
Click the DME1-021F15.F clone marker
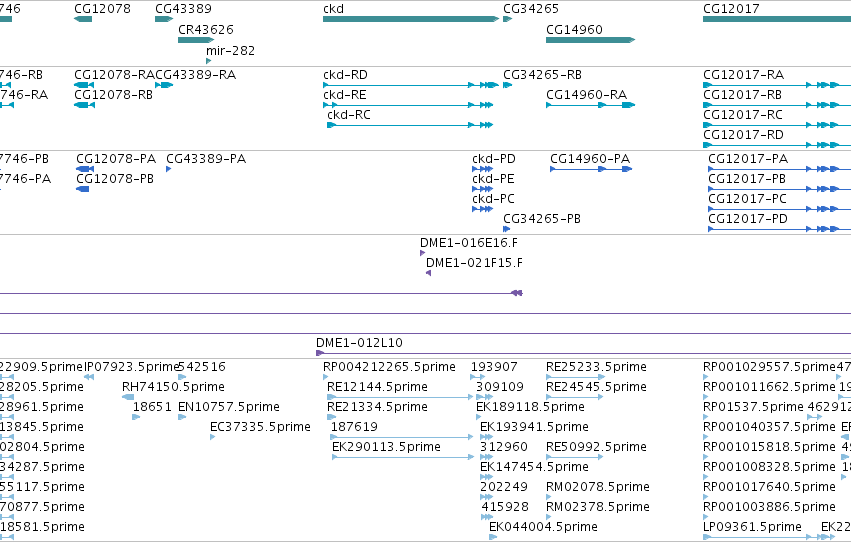point(429,273)
